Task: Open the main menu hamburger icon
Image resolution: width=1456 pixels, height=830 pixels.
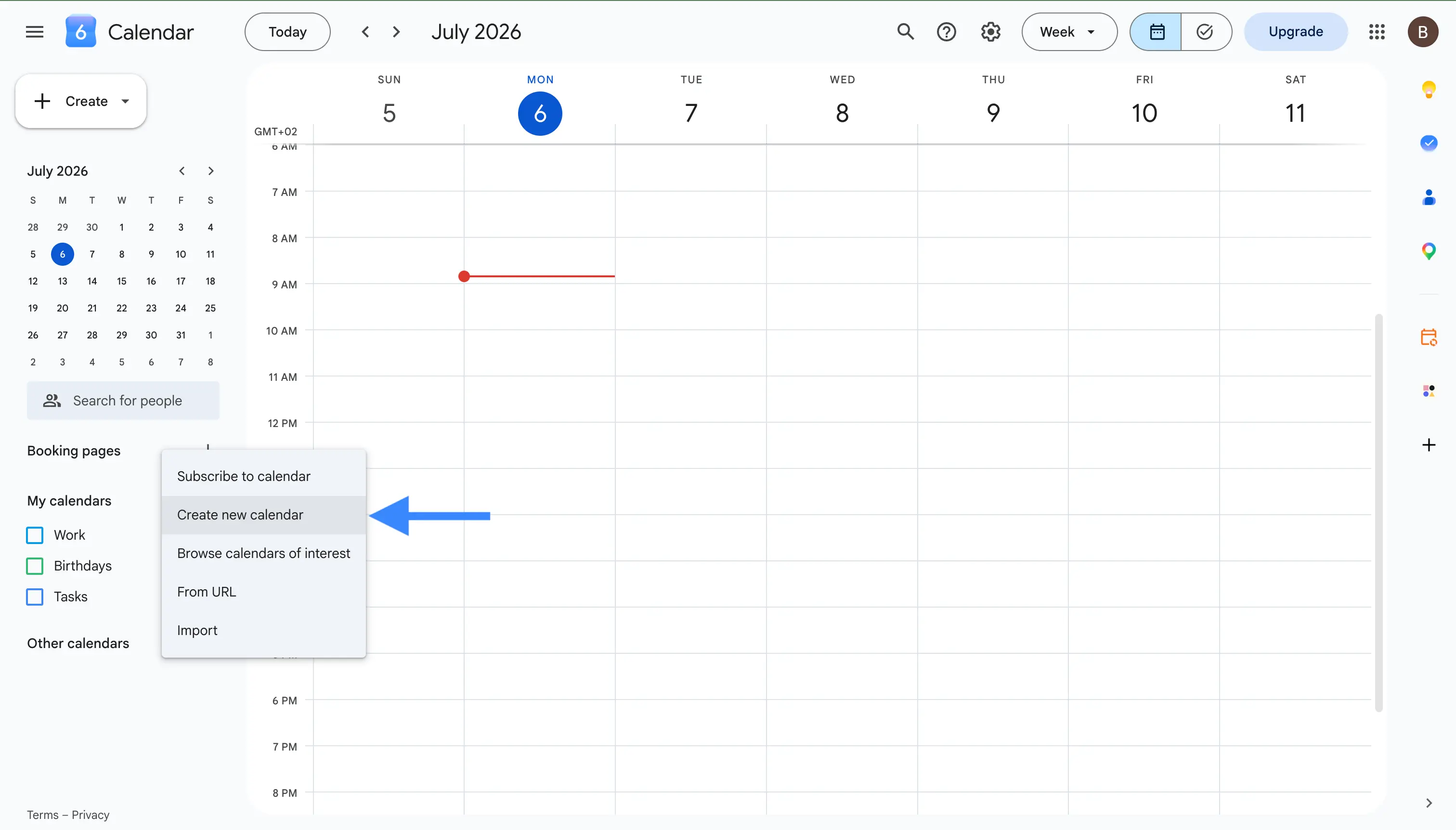Action: 34,32
